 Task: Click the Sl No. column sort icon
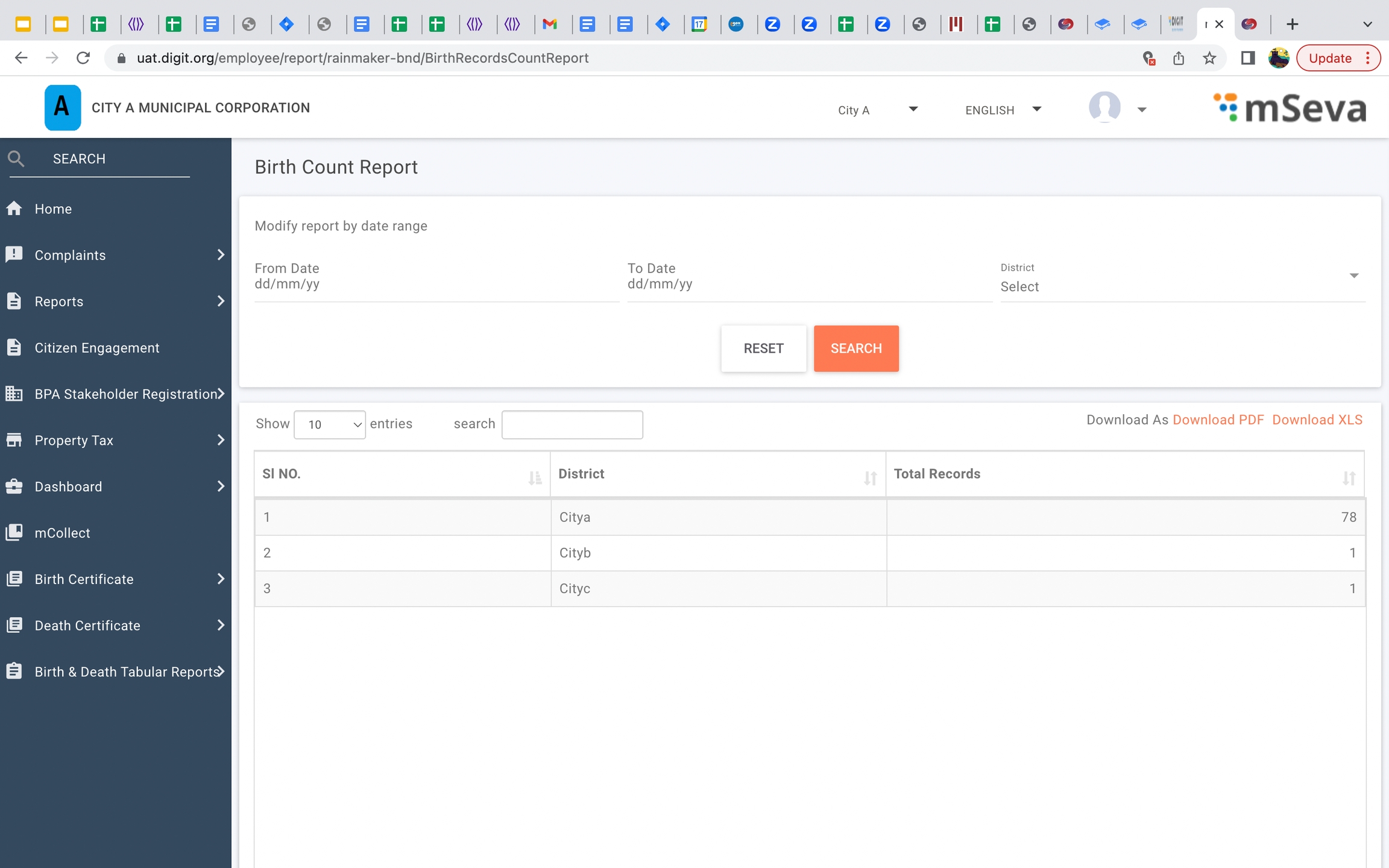pos(535,477)
